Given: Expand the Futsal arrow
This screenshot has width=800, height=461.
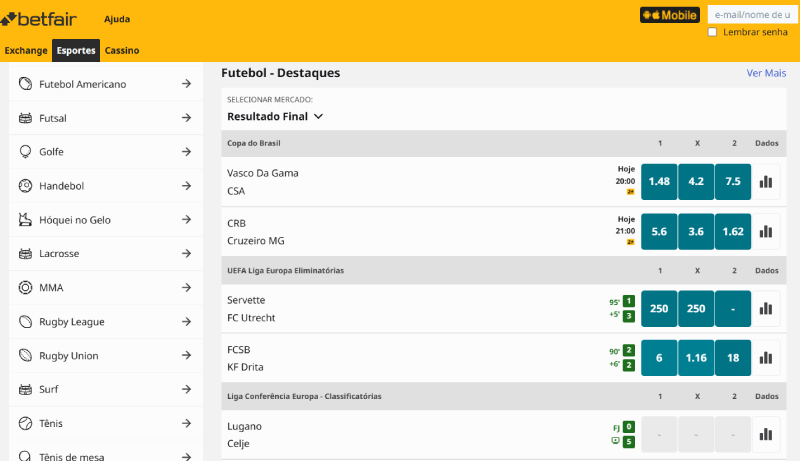Looking at the screenshot, I should point(186,118).
